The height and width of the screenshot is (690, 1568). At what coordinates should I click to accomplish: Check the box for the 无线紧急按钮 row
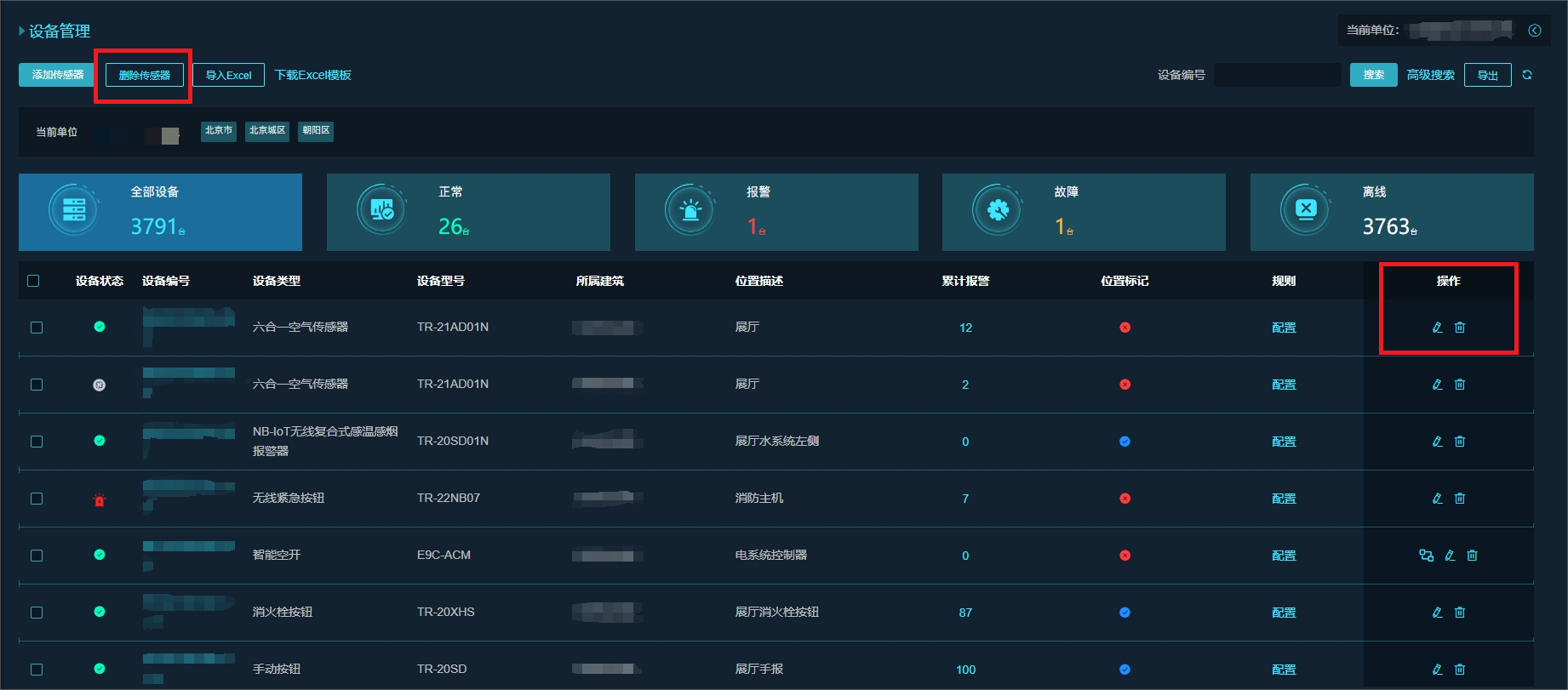[x=37, y=499]
